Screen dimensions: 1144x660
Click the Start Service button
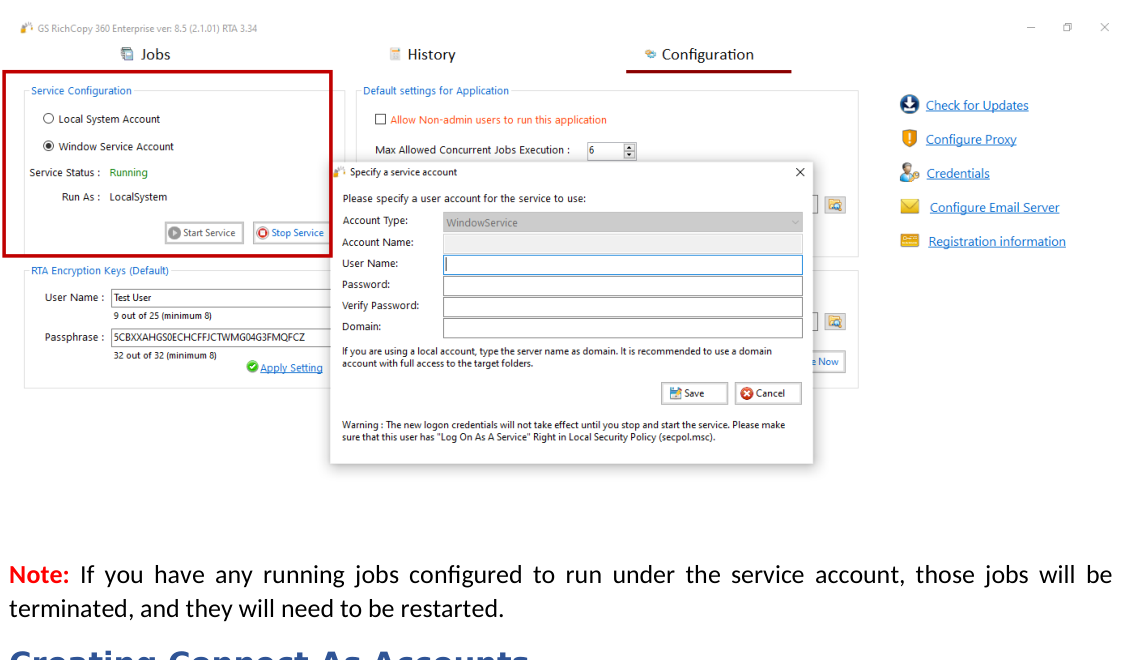[x=204, y=233]
